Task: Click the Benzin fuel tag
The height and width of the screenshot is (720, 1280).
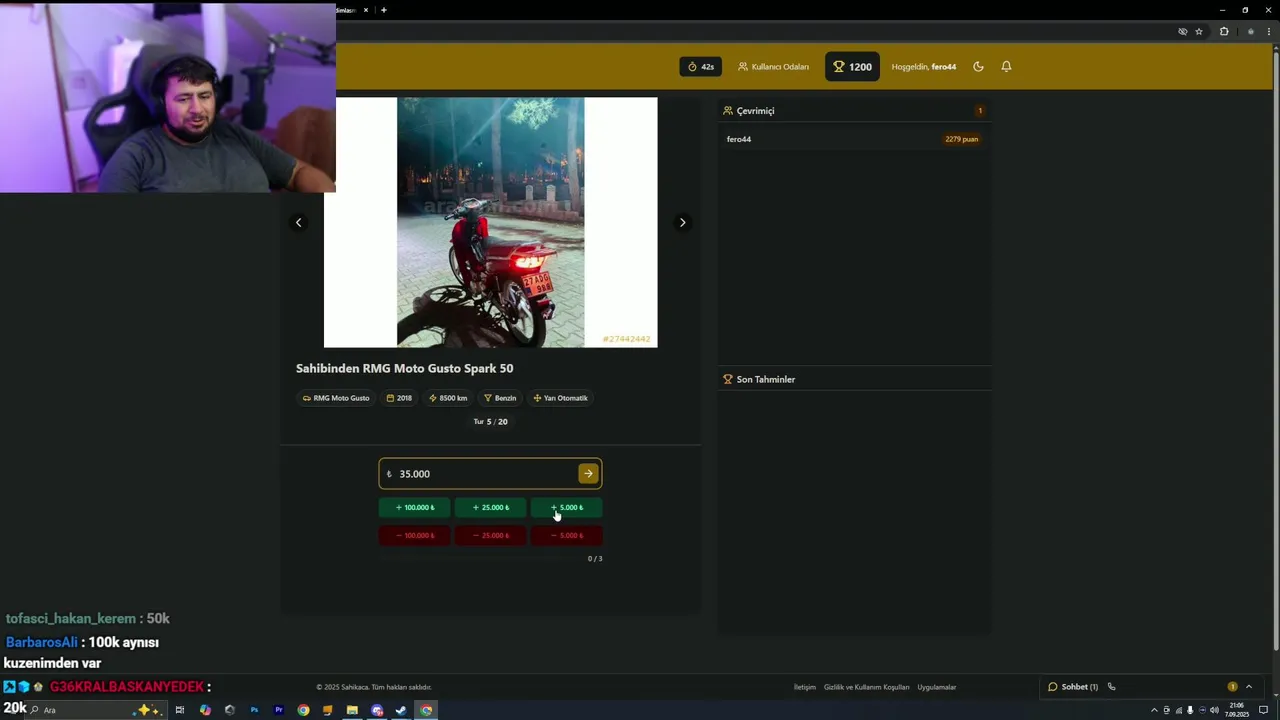Action: 500,398
